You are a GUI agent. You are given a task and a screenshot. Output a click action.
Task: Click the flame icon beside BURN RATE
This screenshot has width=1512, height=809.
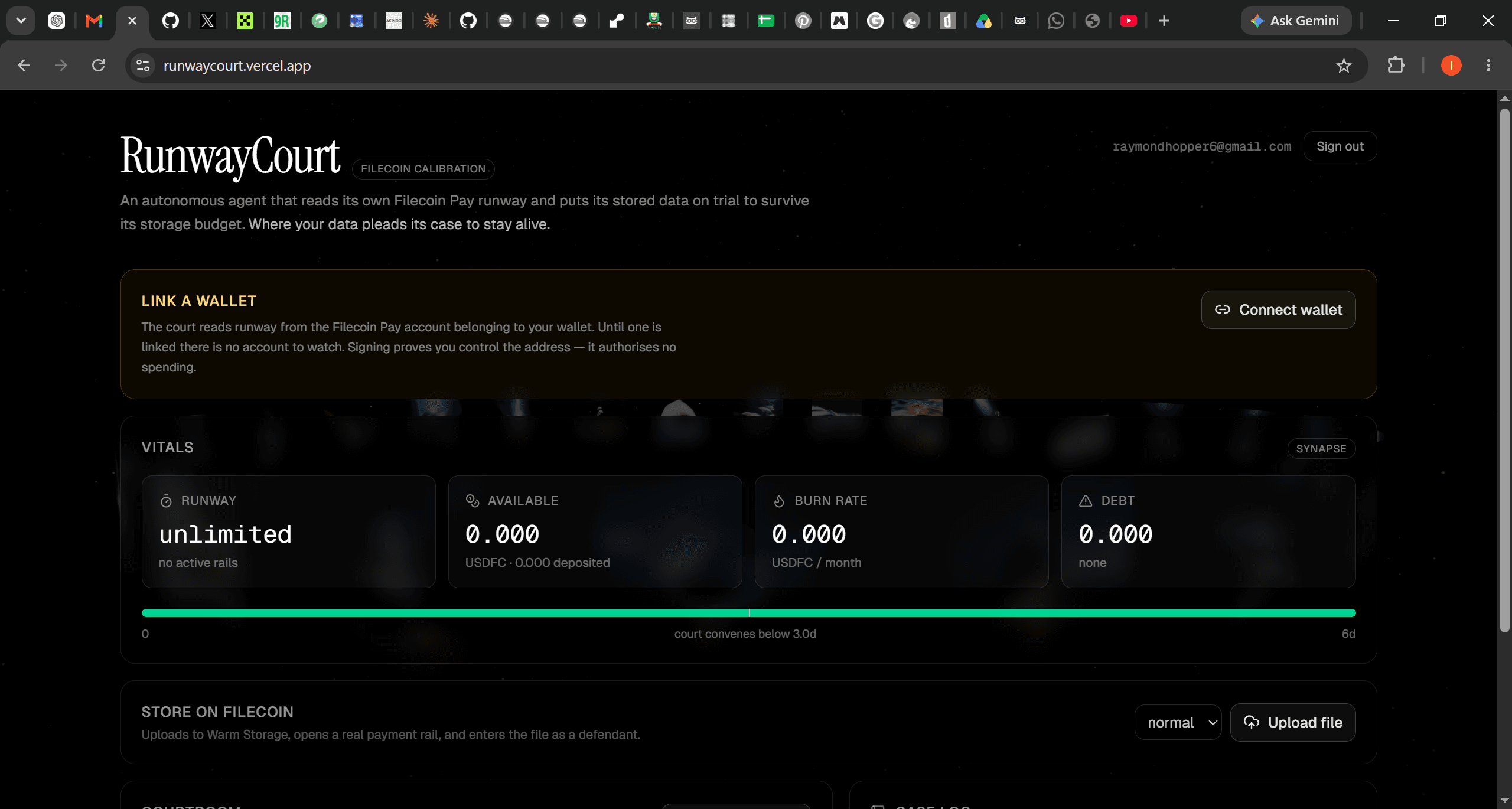(x=779, y=501)
